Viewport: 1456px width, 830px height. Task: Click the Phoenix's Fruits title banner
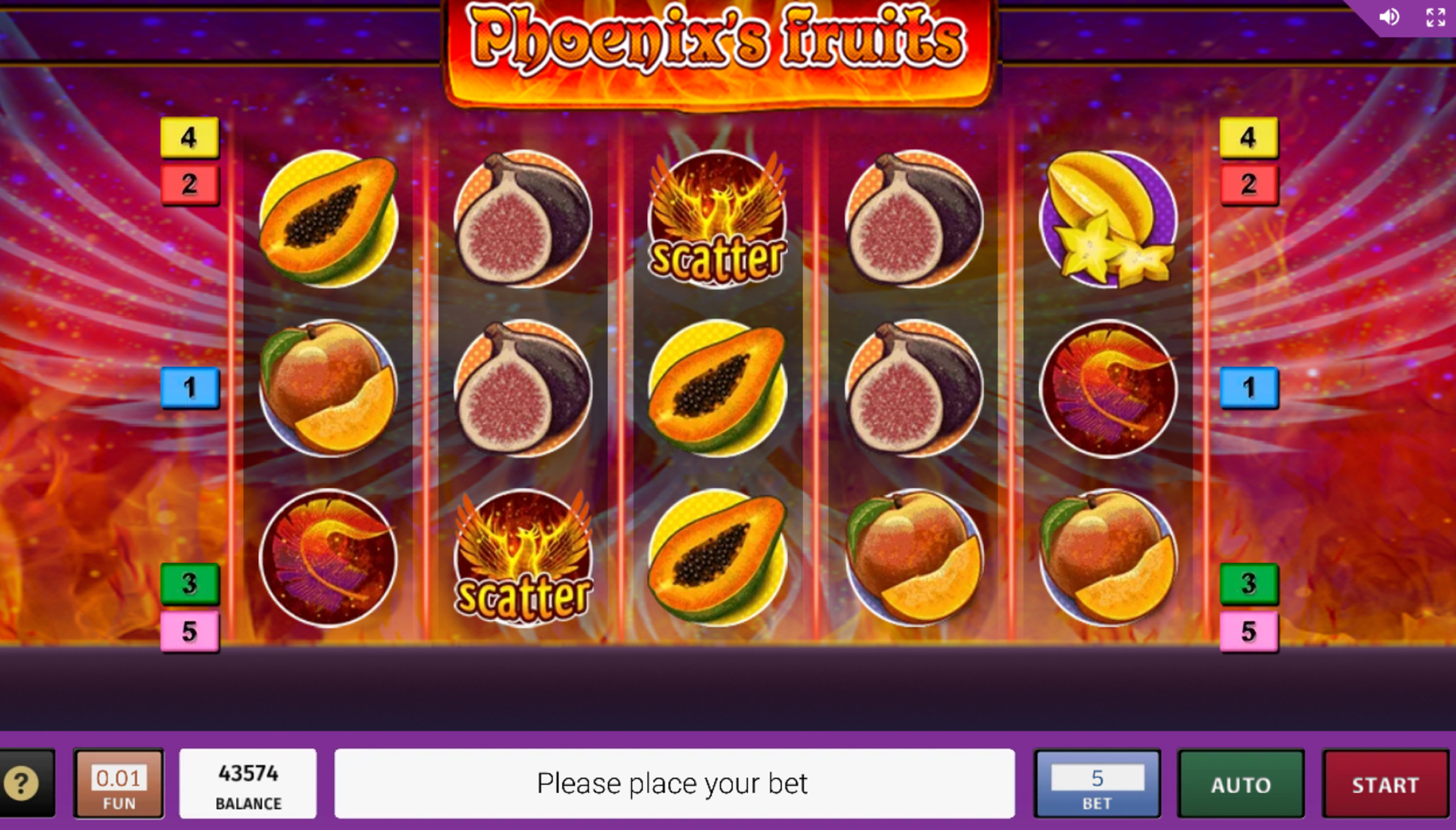click(719, 52)
